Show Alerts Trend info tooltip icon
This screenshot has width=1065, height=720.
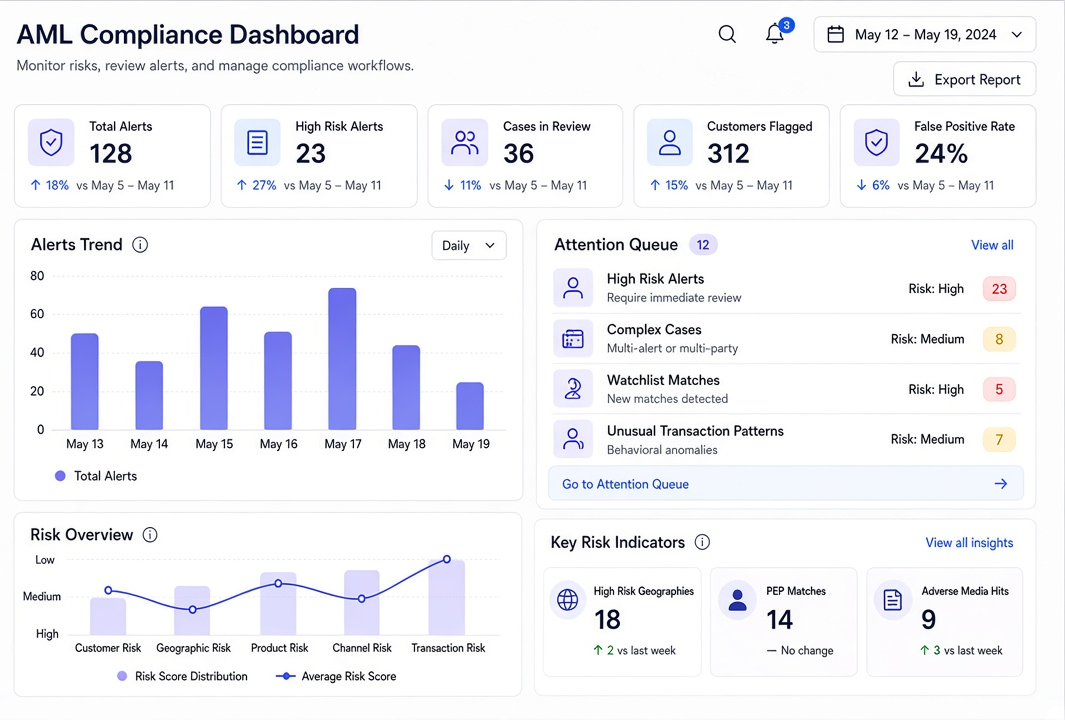coord(140,245)
